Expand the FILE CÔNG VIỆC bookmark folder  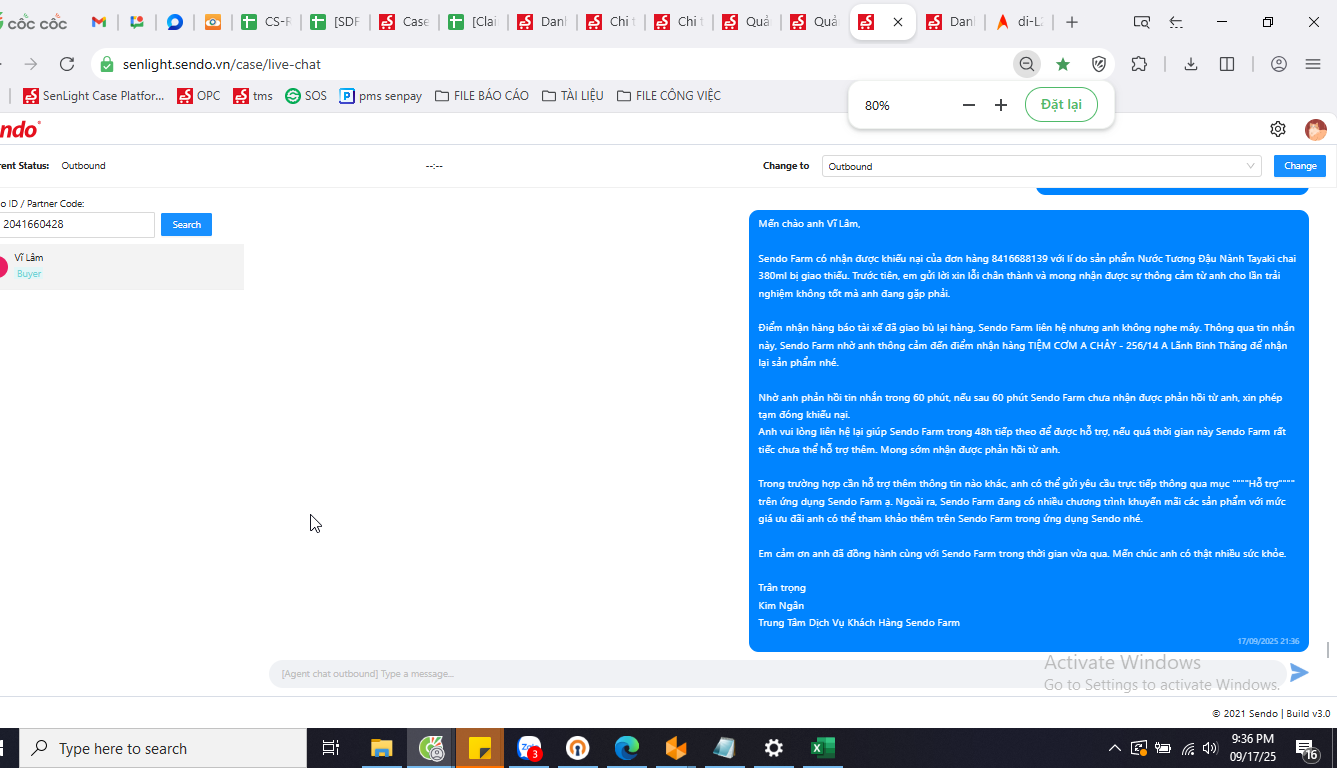[x=669, y=96]
